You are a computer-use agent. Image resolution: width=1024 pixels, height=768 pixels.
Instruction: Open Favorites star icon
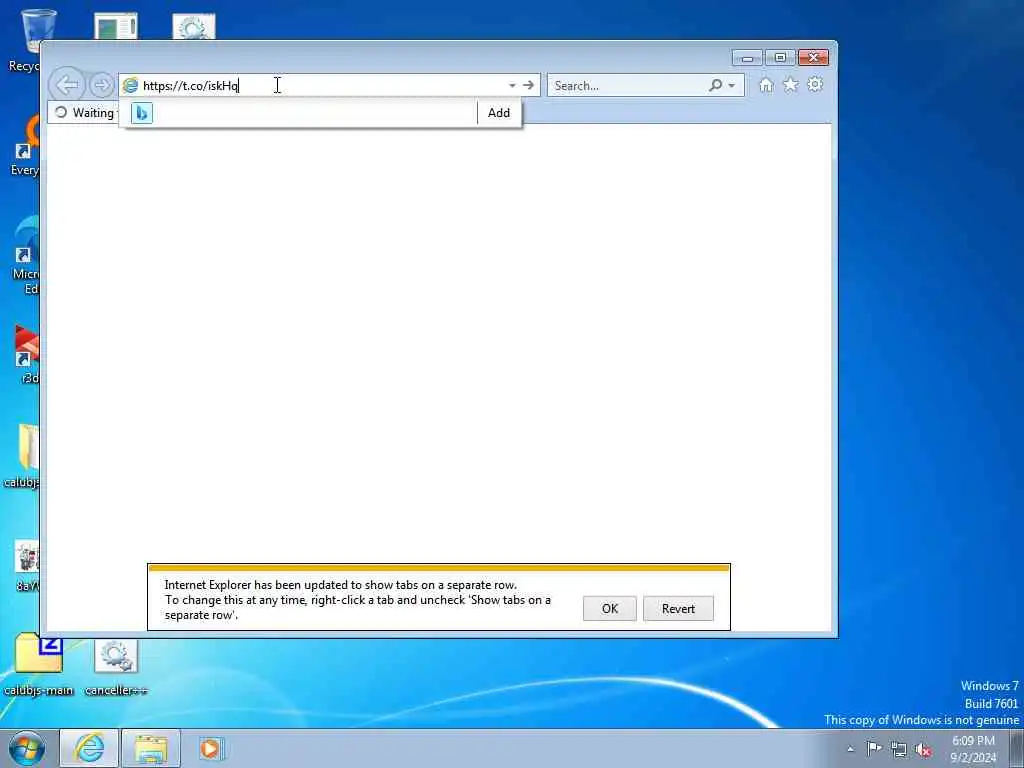pos(790,84)
